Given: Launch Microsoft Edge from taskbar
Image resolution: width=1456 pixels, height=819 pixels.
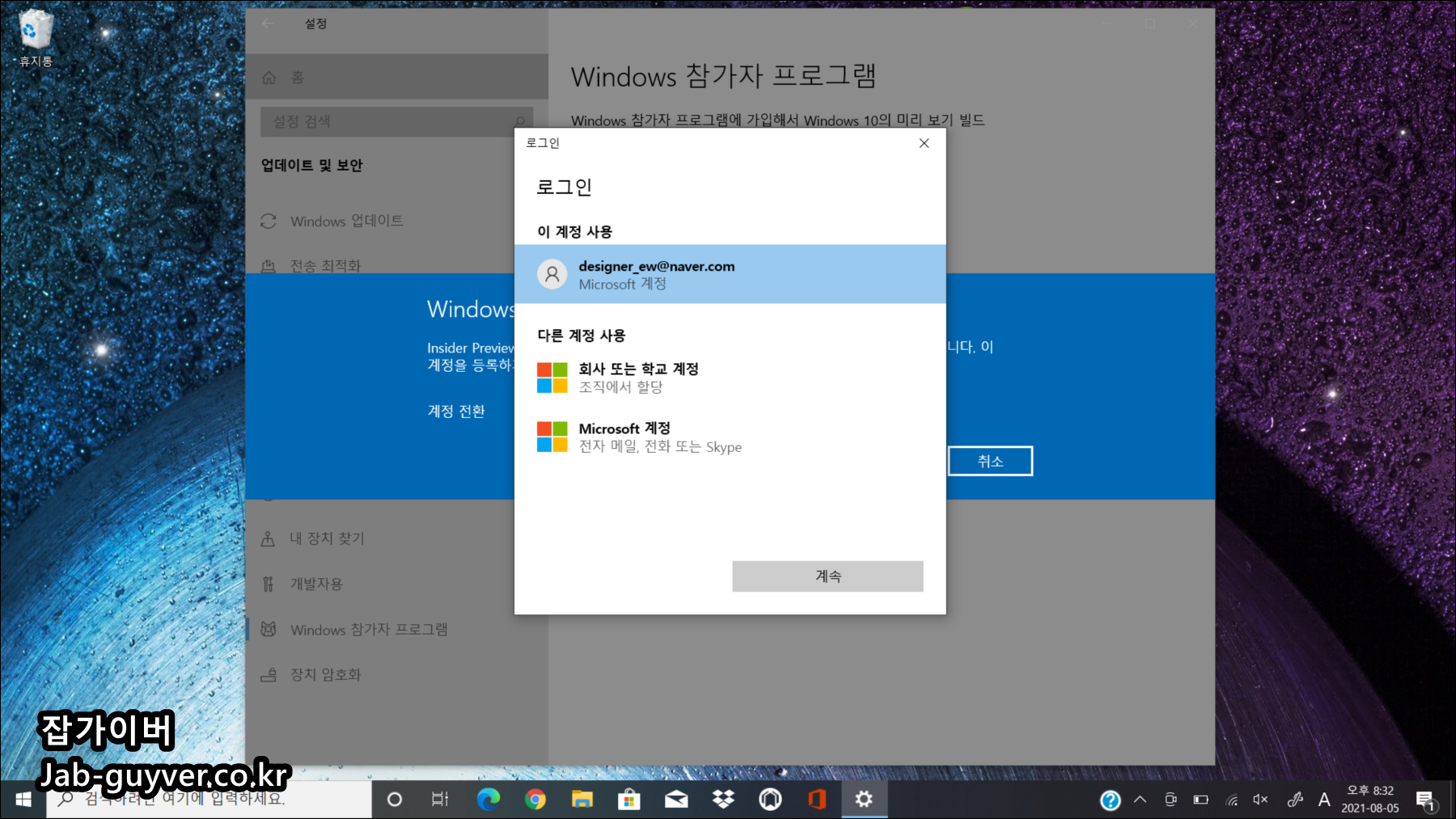Looking at the screenshot, I should click(x=488, y=800).
